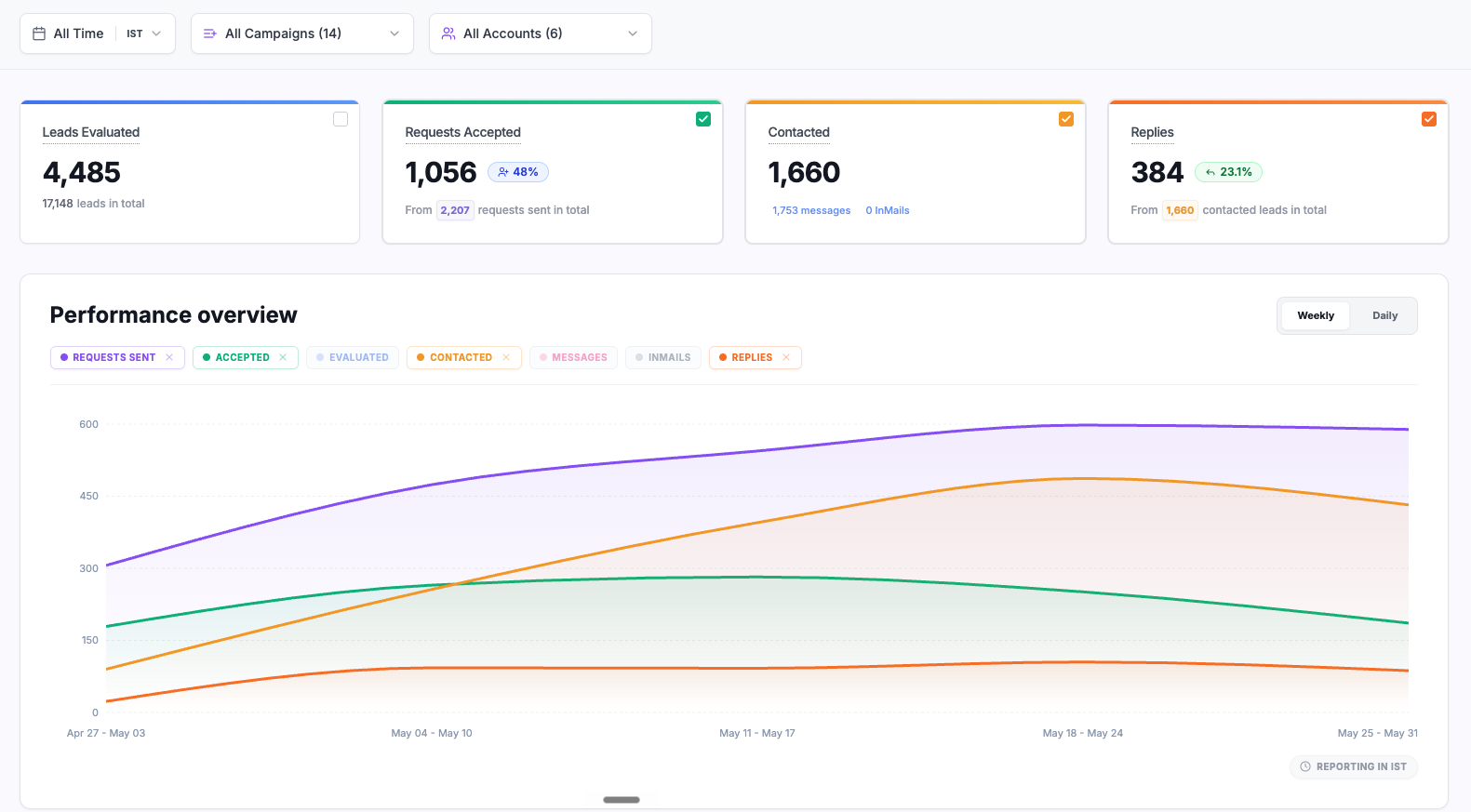Click the 1,056 requests accepted value
Image resolution: width=1471 pixels, height=812 pixels.
point(441,172)
